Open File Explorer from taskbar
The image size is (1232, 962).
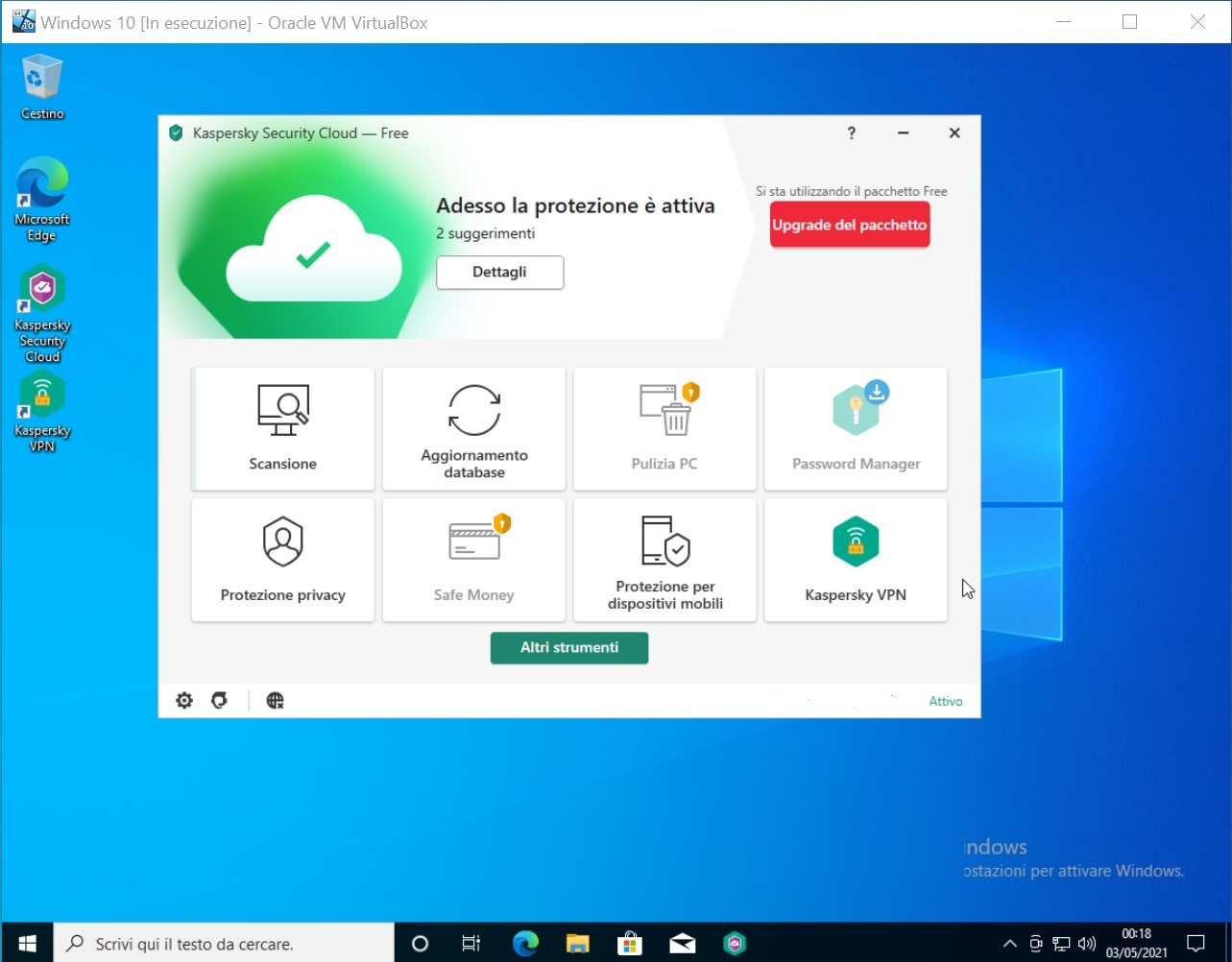(577, 943)
